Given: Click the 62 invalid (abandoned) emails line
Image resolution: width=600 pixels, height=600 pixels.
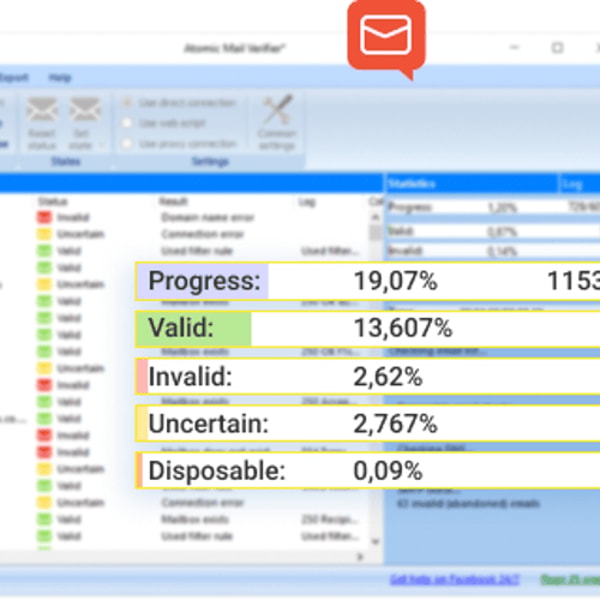Looking at the screenshot, I should pos(468,503).
